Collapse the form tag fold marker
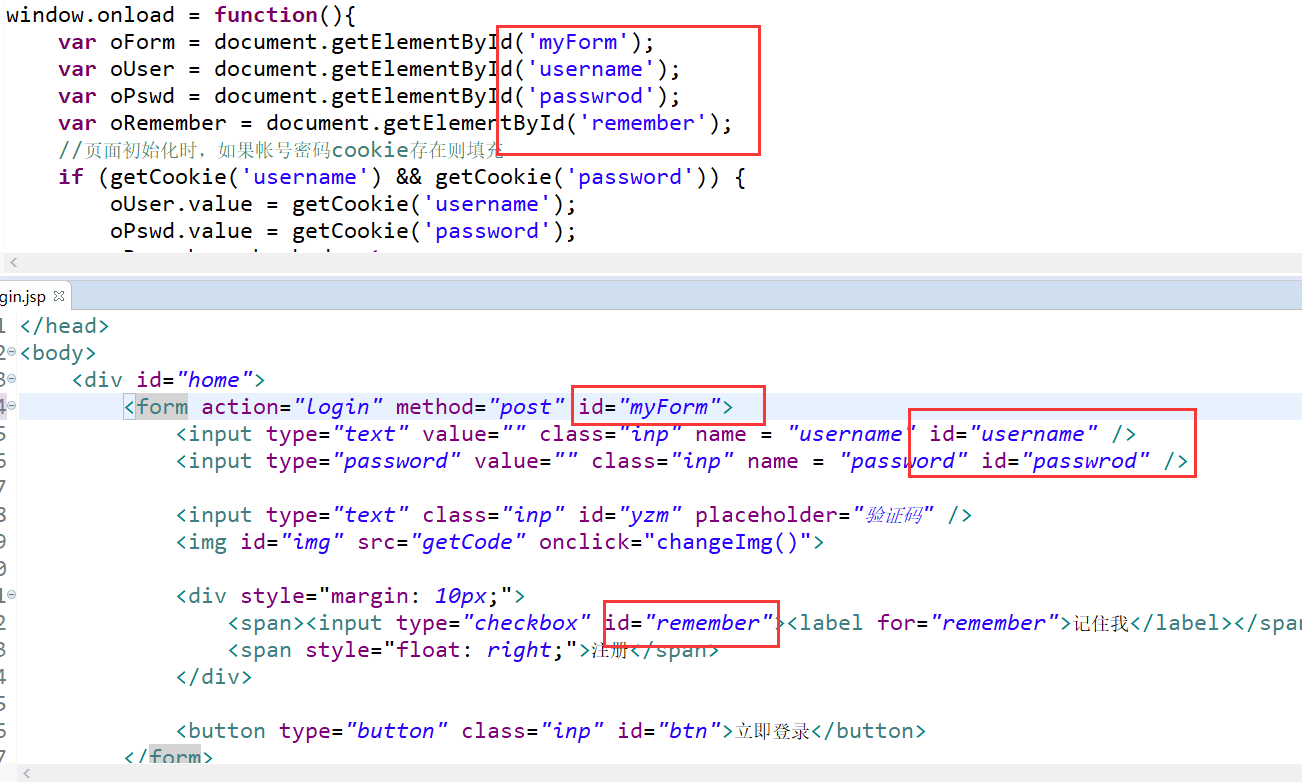Viewport: 1302px width, 782px height. pos(11,407)
